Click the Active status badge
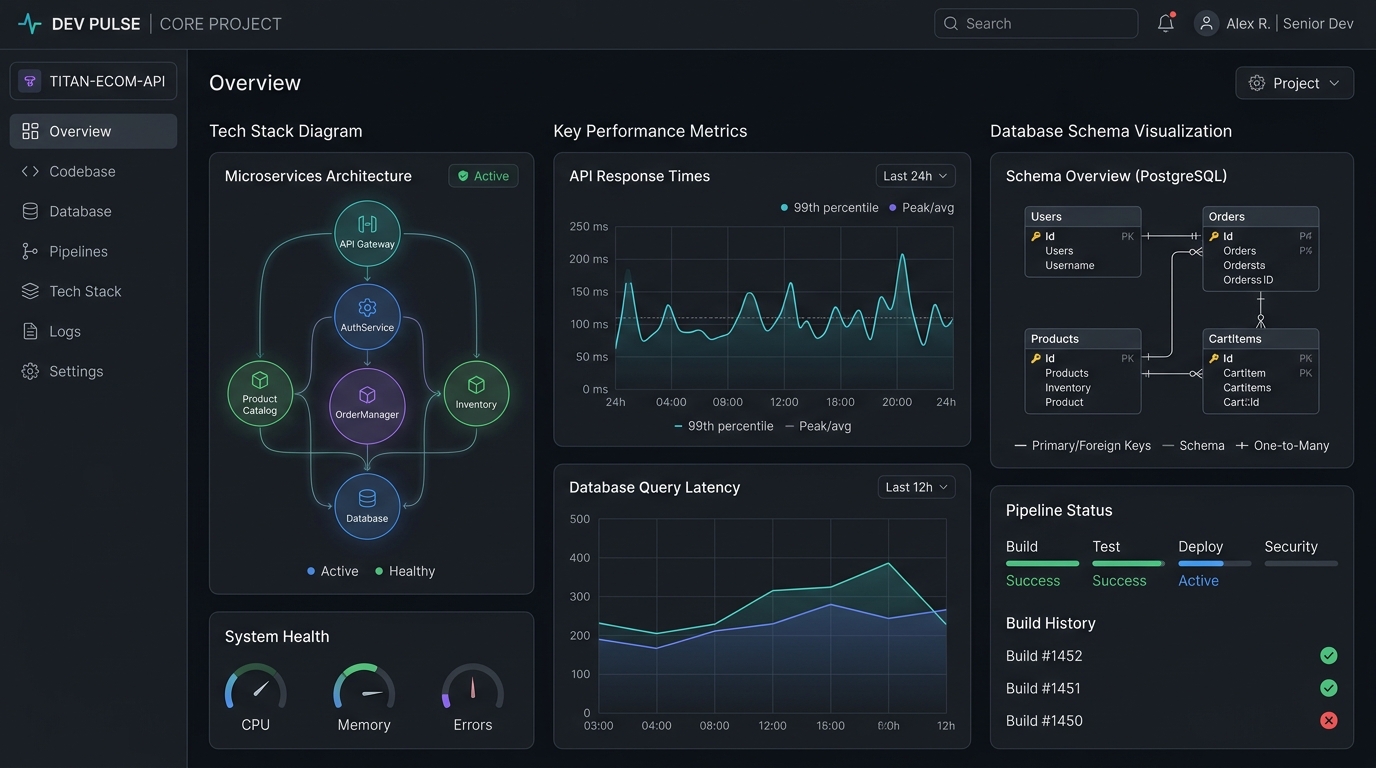This screenshot has width=1376, height=768. (483, 176)
